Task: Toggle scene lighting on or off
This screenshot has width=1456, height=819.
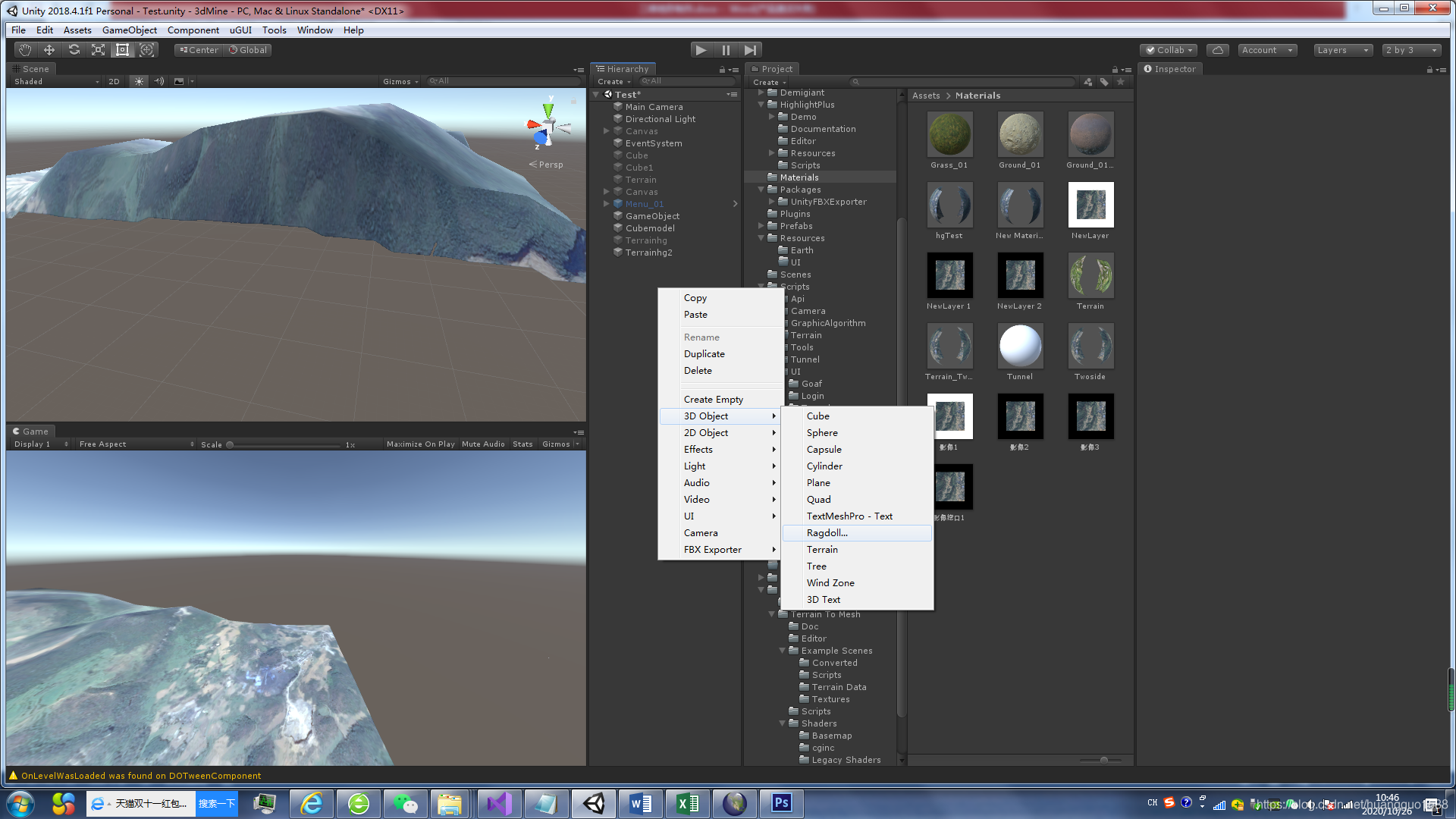Action: (139, 81)
